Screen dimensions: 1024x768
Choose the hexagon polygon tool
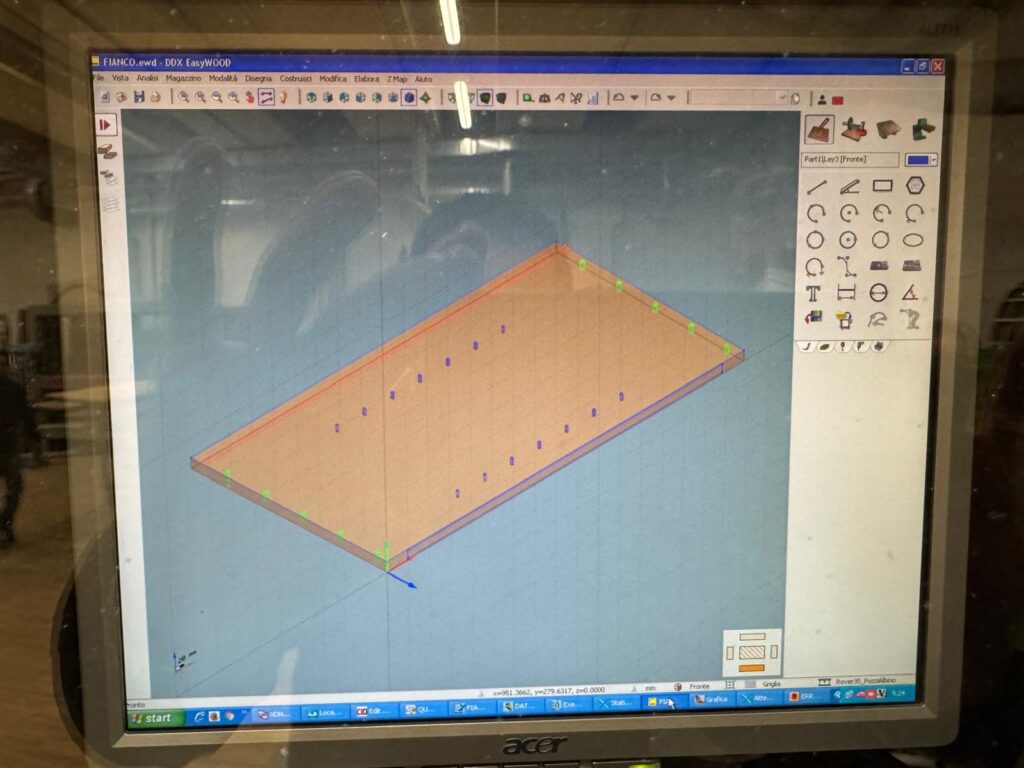pos(913,185)
